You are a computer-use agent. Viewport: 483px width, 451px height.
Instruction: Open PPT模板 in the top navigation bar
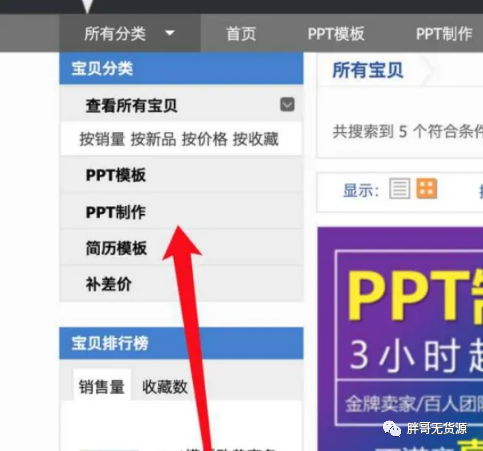click(x=336, y=34)
